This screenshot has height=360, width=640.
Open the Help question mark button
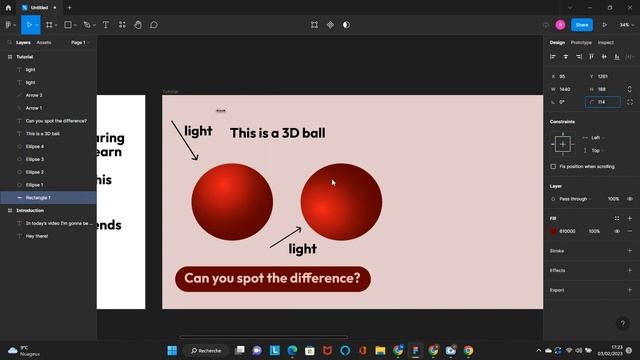click(622, 324)
